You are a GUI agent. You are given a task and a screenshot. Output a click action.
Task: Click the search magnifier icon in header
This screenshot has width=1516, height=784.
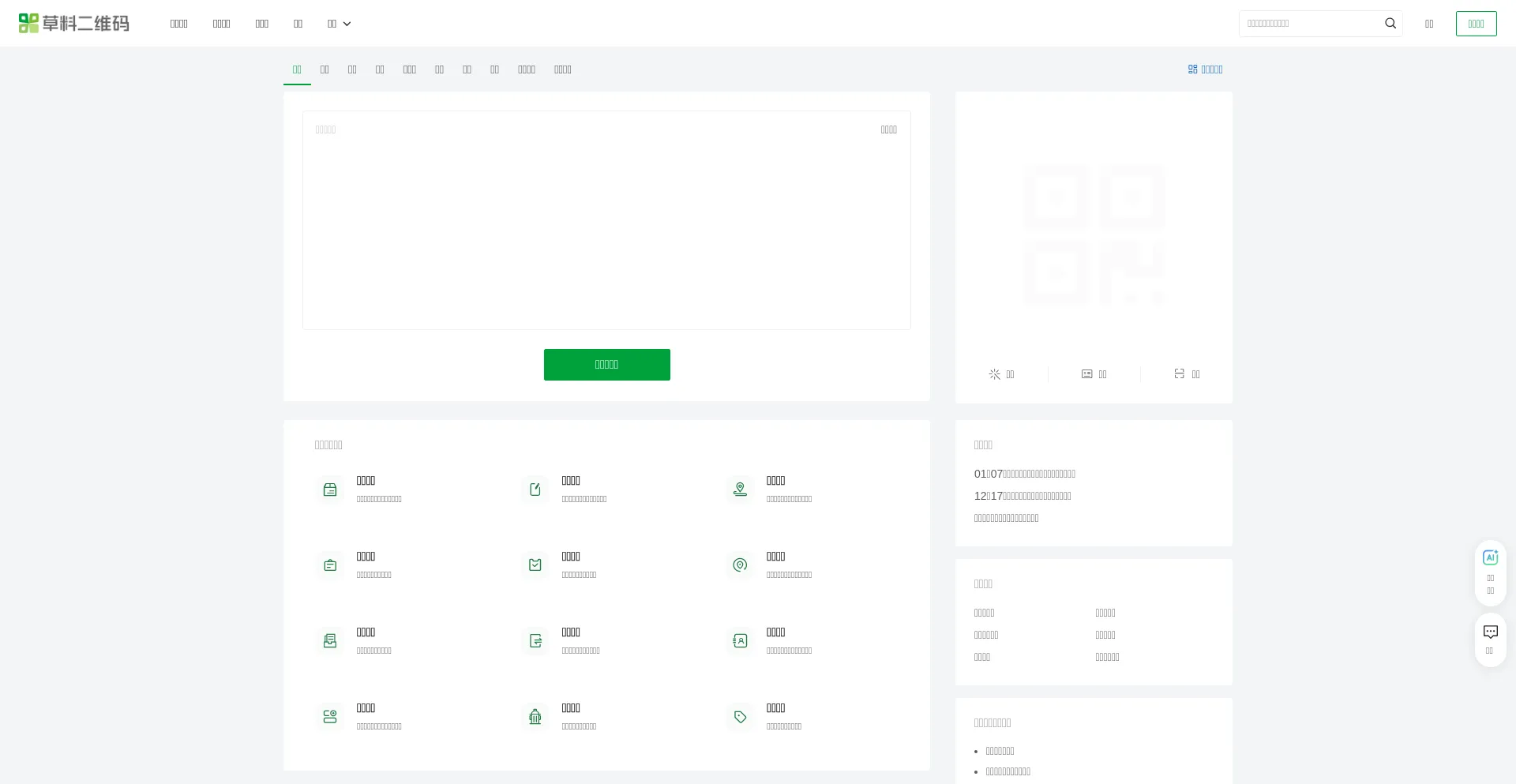coord(1390,24)
